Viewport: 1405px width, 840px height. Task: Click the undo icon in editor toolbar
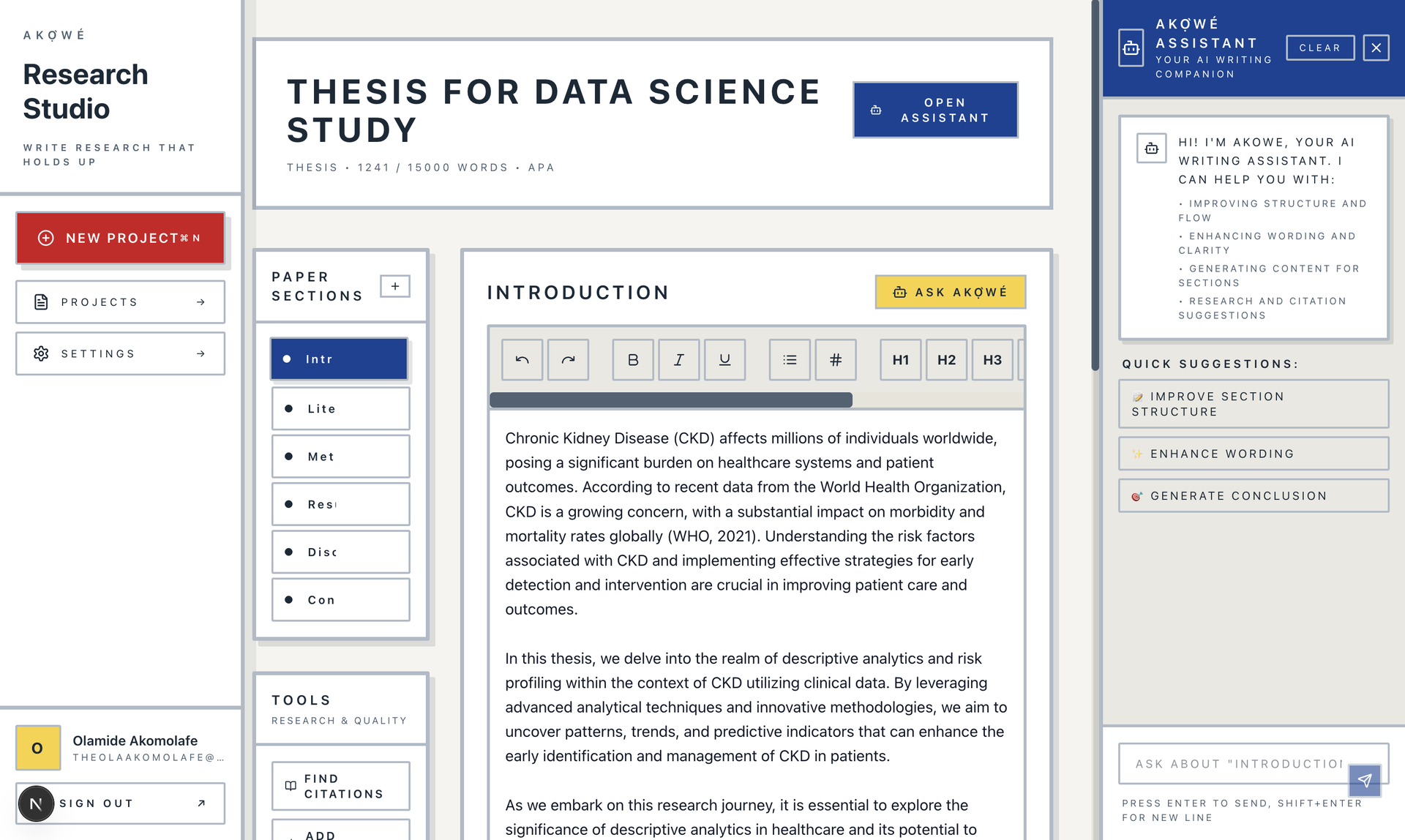pos(522,359)
